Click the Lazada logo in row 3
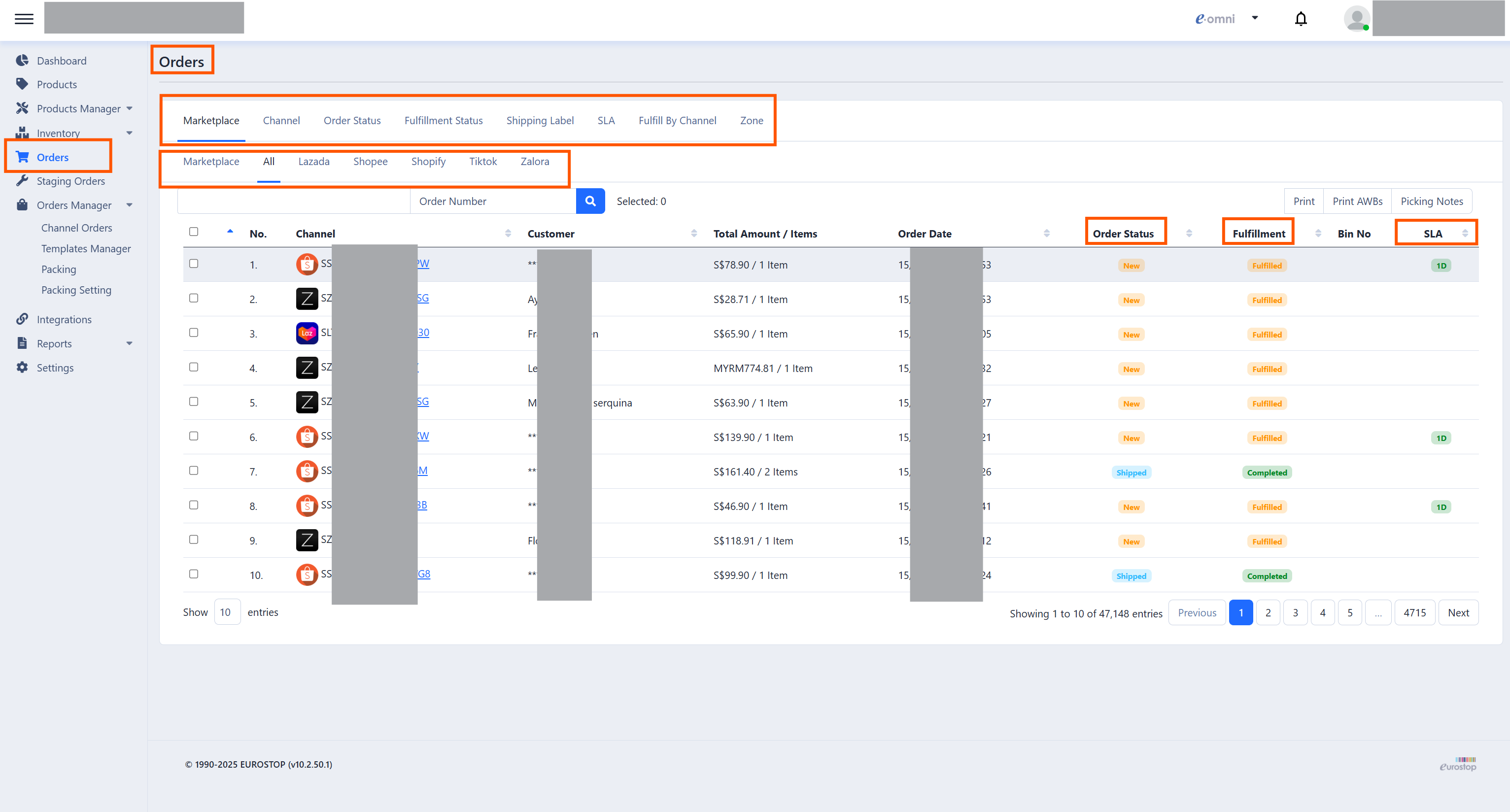The width and height of the screenshot is (1510, 812). (x=307, y=334)
